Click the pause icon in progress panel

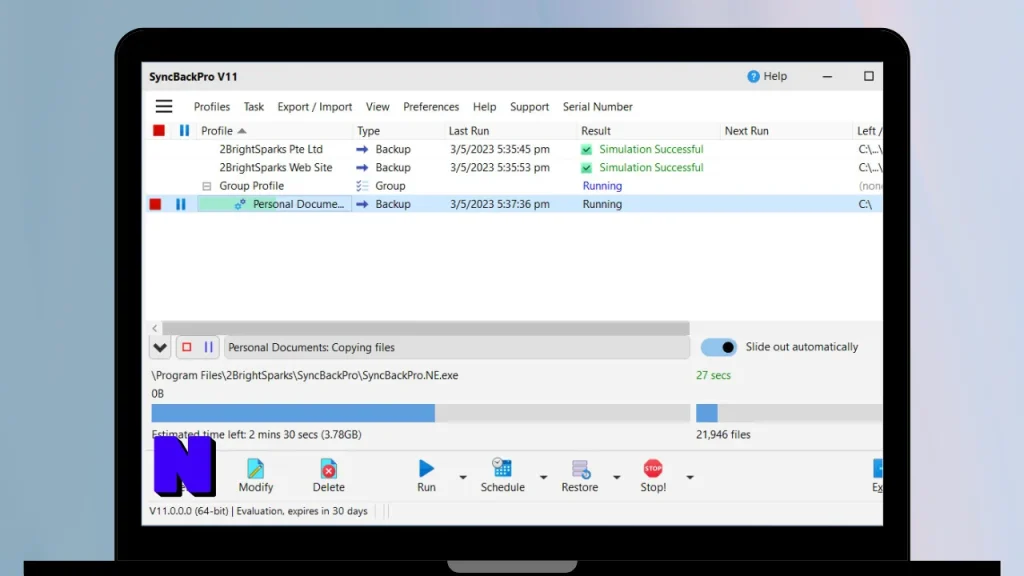(208, 347)
